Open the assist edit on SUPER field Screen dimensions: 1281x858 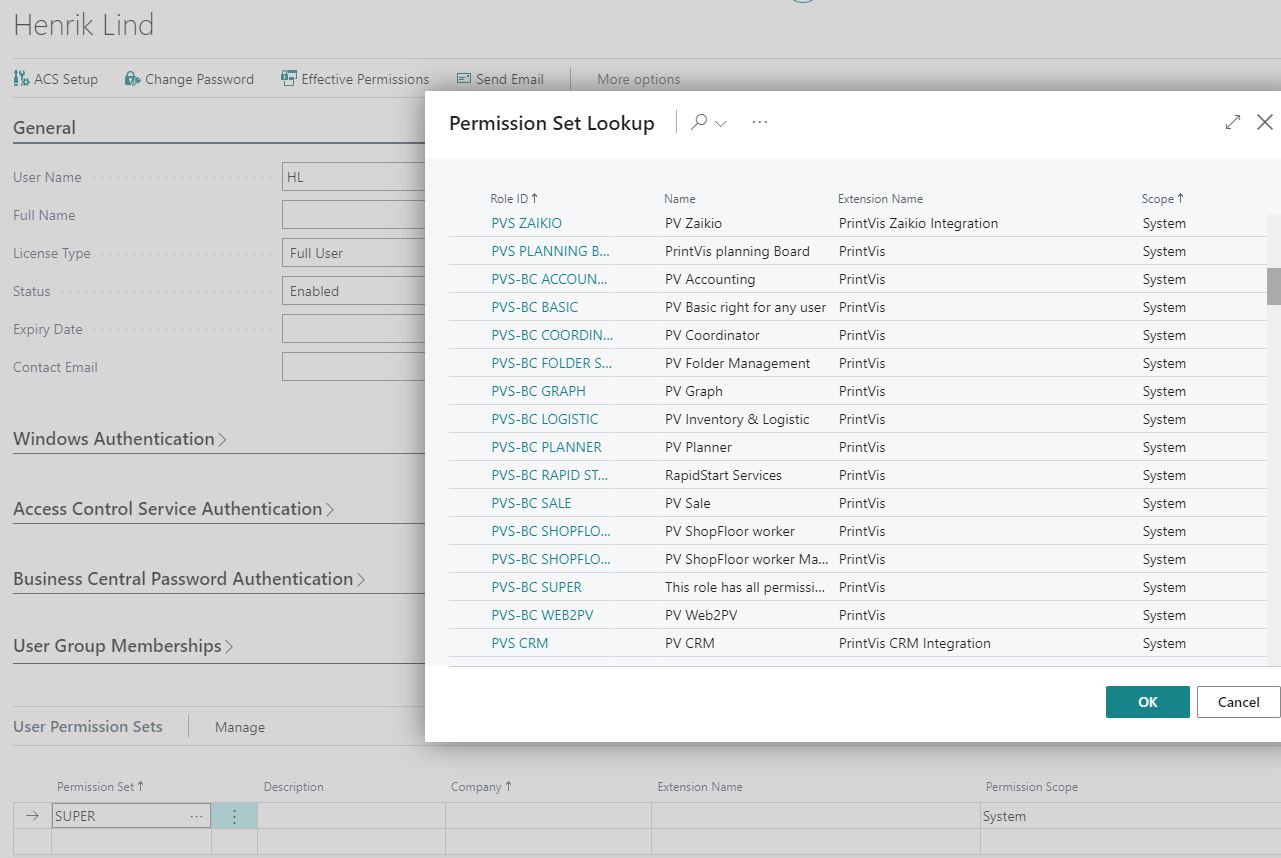click(196, 815)
